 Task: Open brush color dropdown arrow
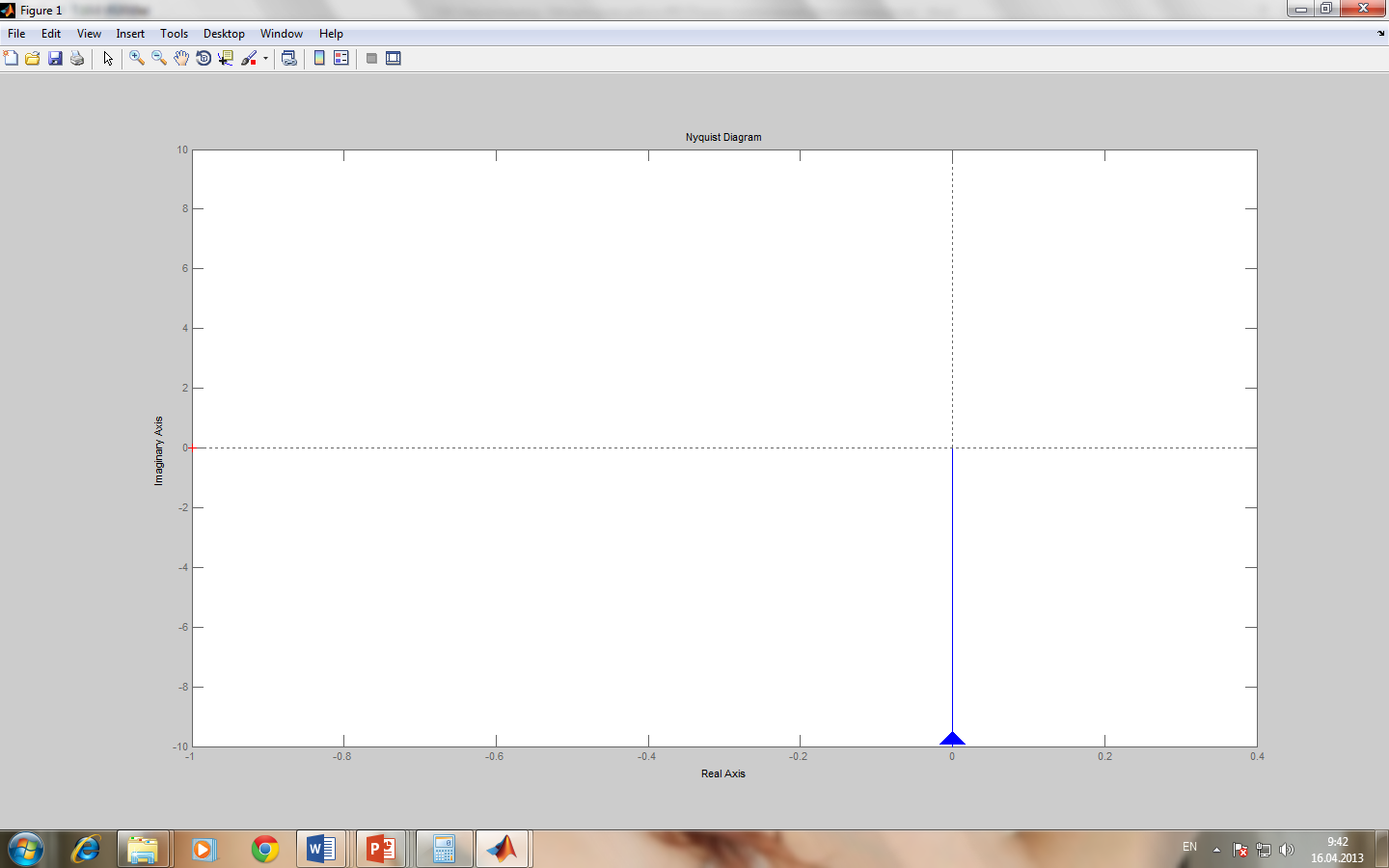pyautogui.click(x=265, y=58)
